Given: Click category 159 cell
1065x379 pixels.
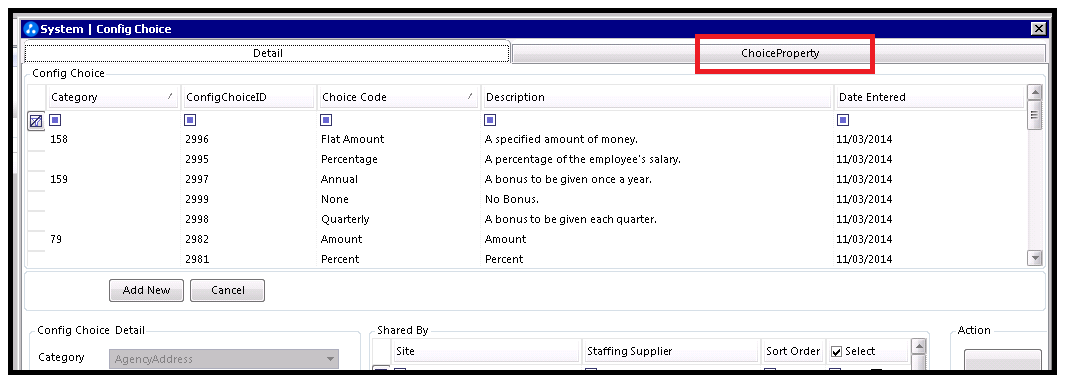Looking at the screenshot, I should (59, 179).
